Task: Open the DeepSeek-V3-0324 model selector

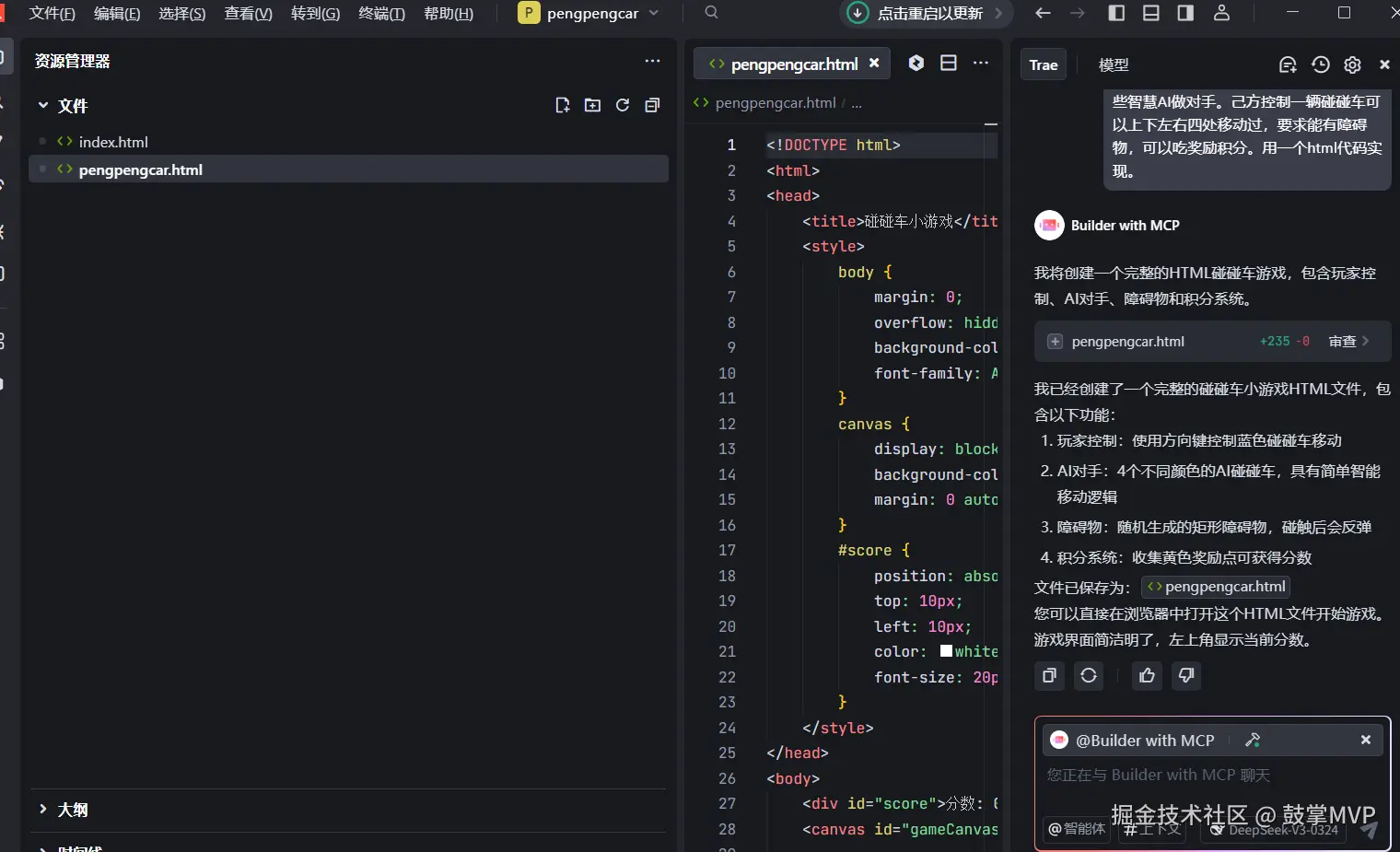Action: tap(1274, 829)
